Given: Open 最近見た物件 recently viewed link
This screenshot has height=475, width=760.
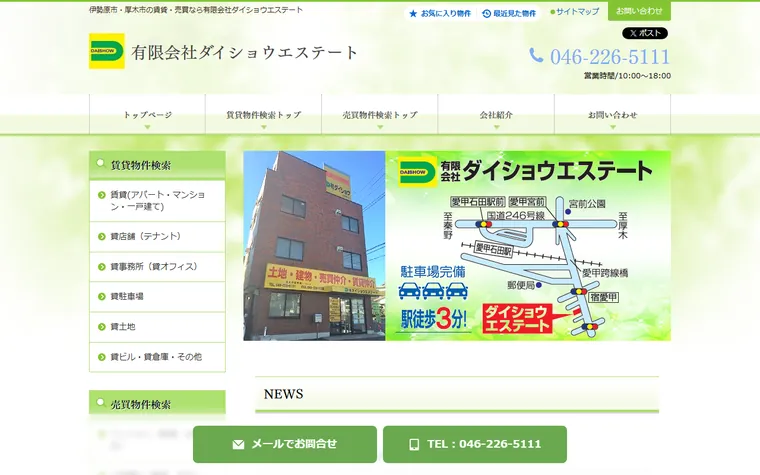Looking at the screenshot, I should click(x=509, y=14).
